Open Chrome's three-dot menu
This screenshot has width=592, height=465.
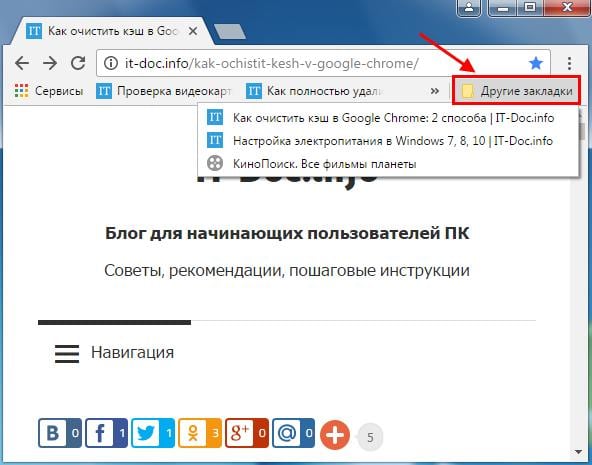(x=569, y=63)
